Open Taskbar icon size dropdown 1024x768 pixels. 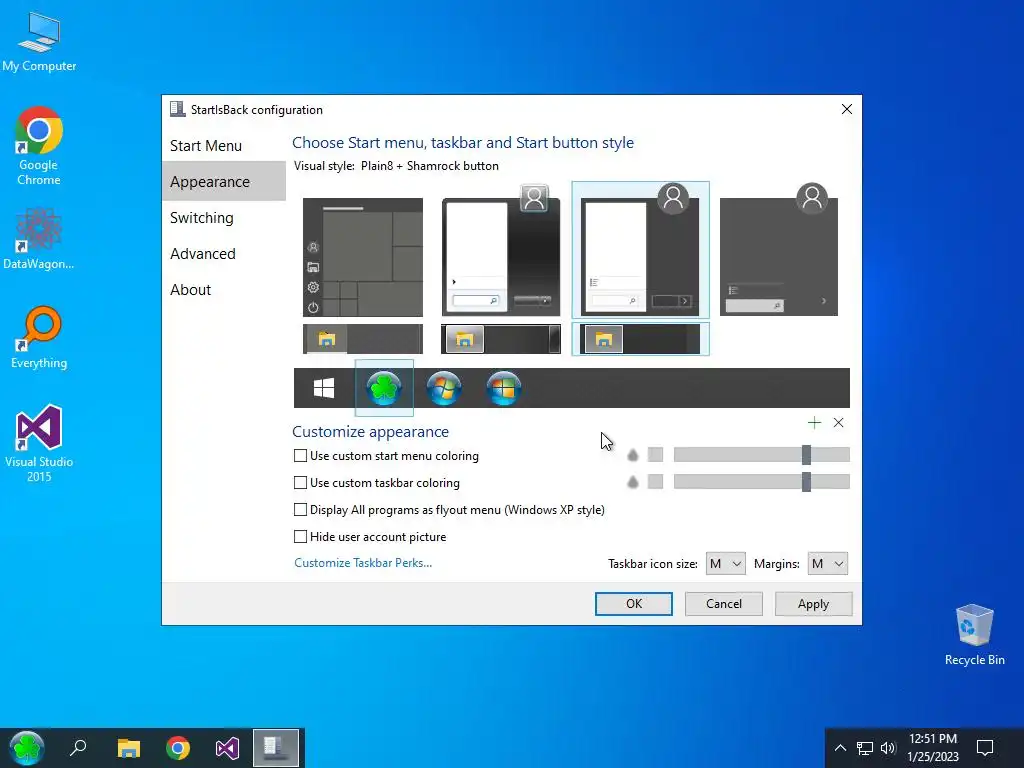coord(726,564)
